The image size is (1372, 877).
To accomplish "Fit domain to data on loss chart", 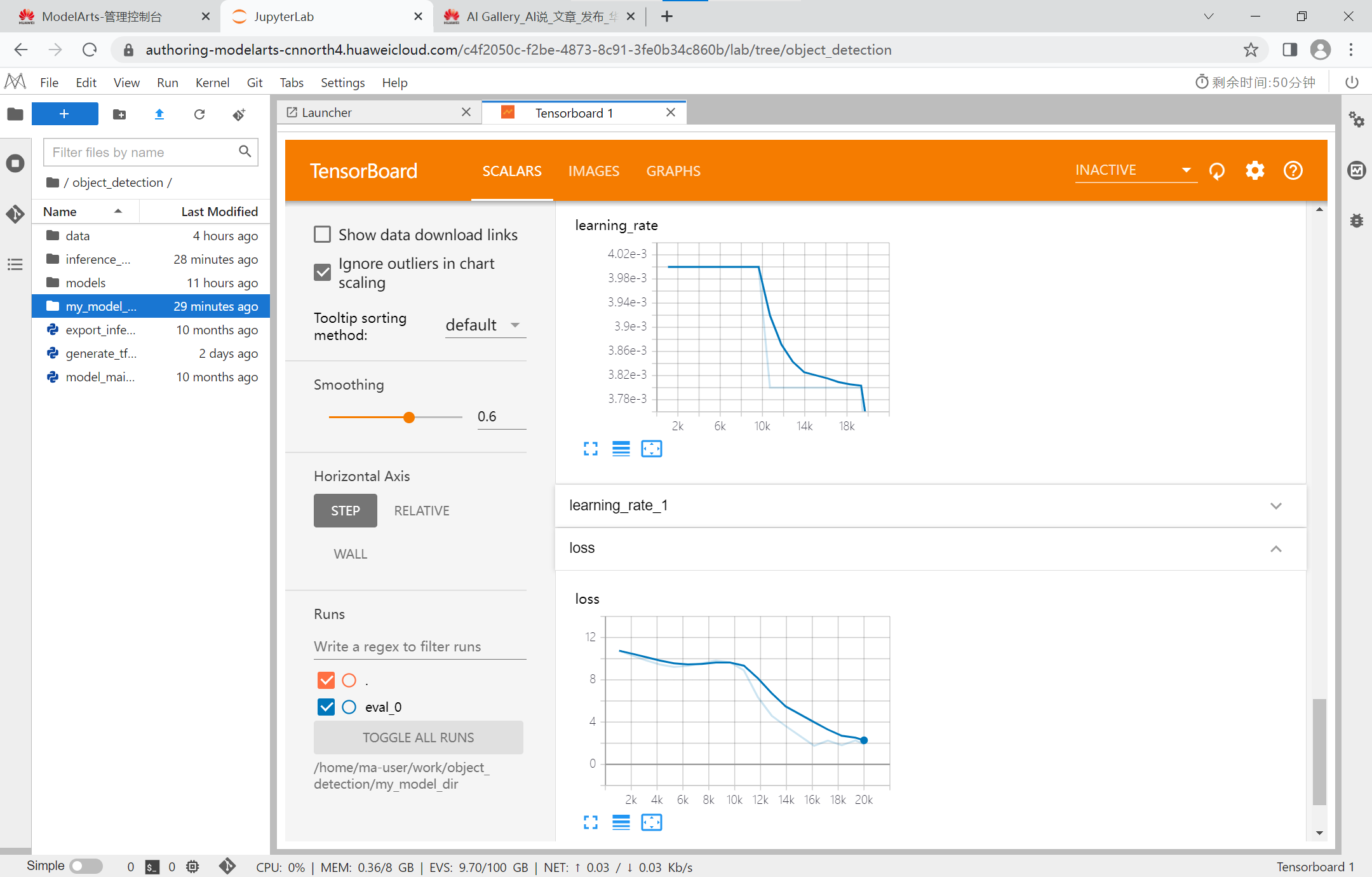I will (651, 822).
